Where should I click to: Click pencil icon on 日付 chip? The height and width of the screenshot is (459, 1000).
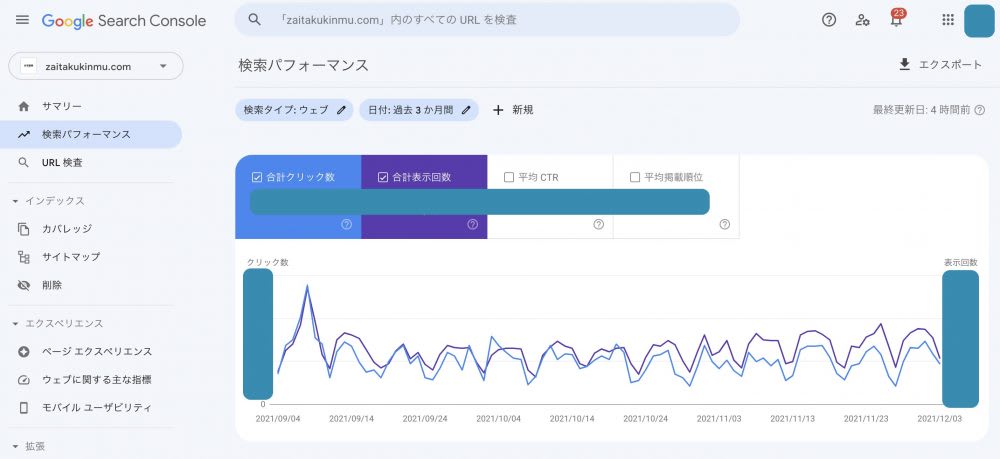(466, 110)
